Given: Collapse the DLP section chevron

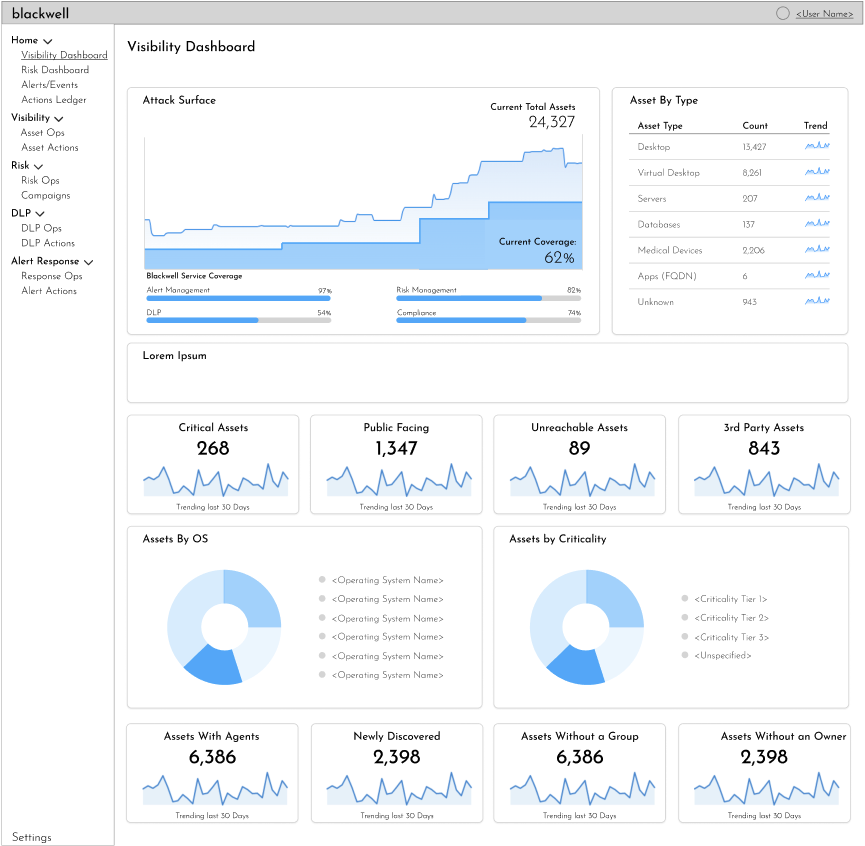Looking at the screenshot, I should point(40,214).
